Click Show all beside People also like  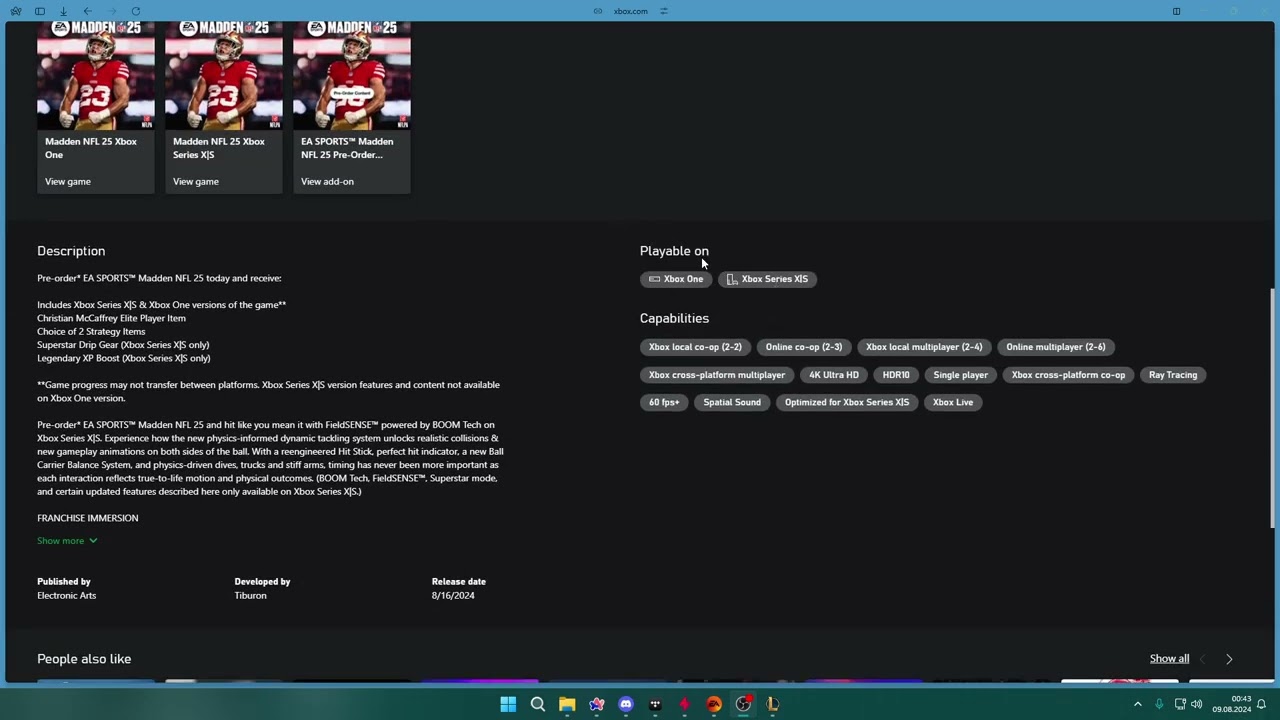click(x=1169, y=659)
